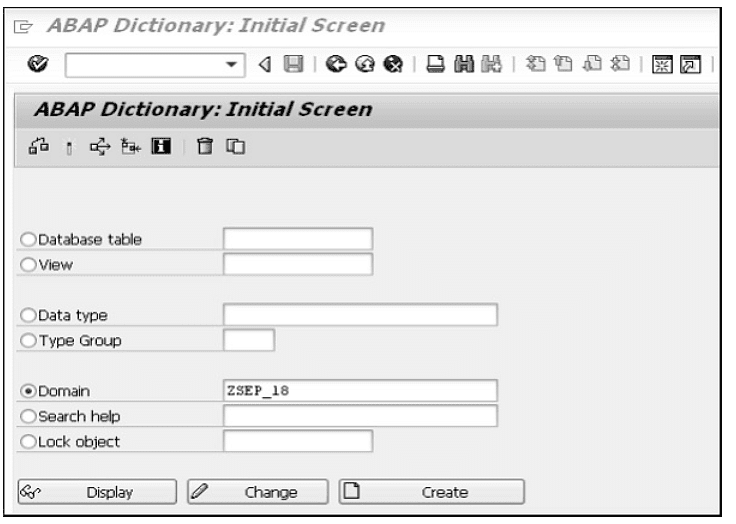Select the Database table radio button
This screenshot has width=736, height=524.
[28, 239]
